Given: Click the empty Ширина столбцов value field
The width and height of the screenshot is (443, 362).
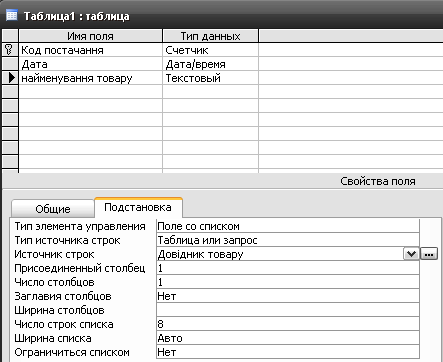Looking at the screenshot, I should click(288, 310).
